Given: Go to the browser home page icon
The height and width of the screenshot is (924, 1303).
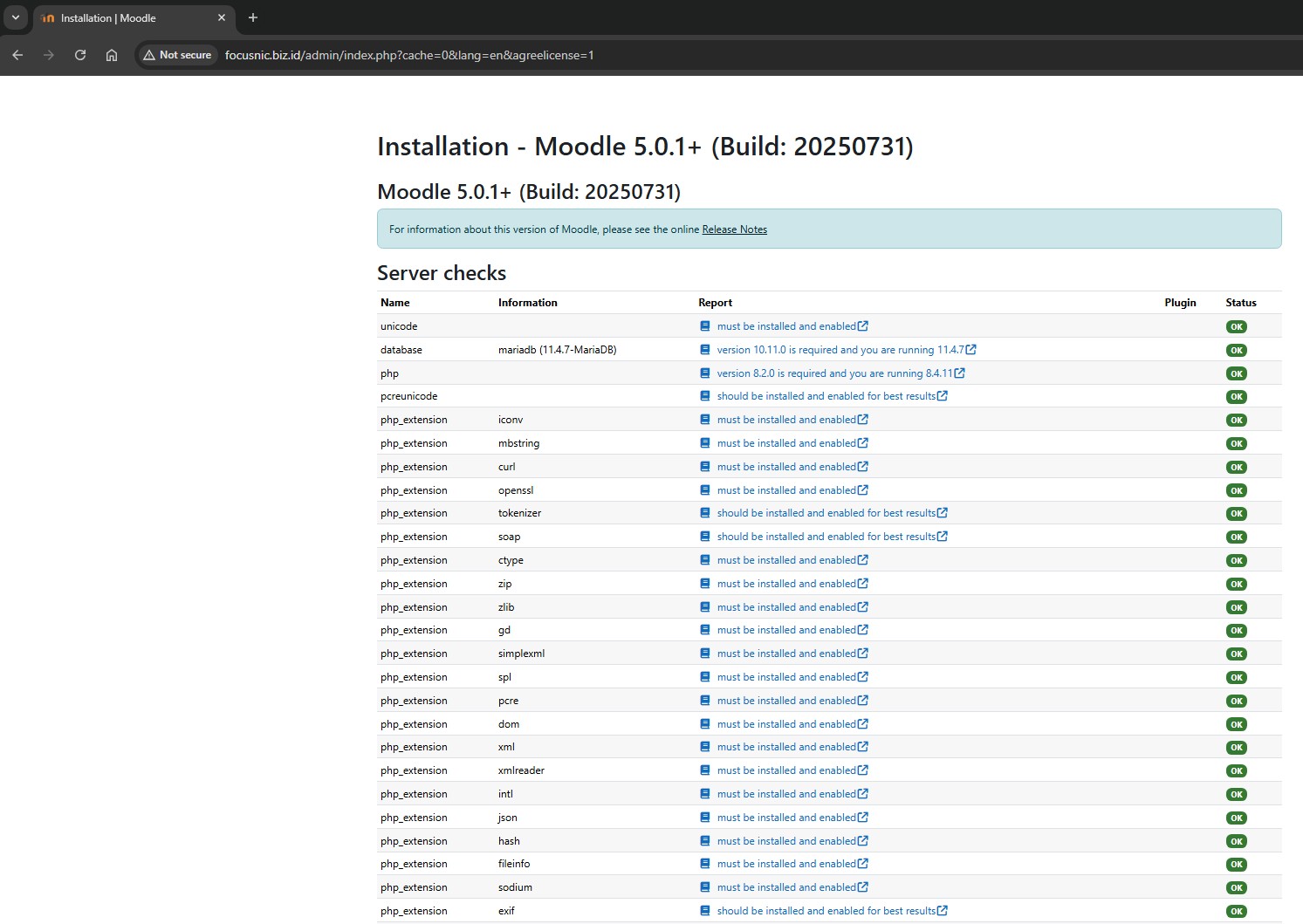Looking at the screenshot, I should tap(112, 55).
